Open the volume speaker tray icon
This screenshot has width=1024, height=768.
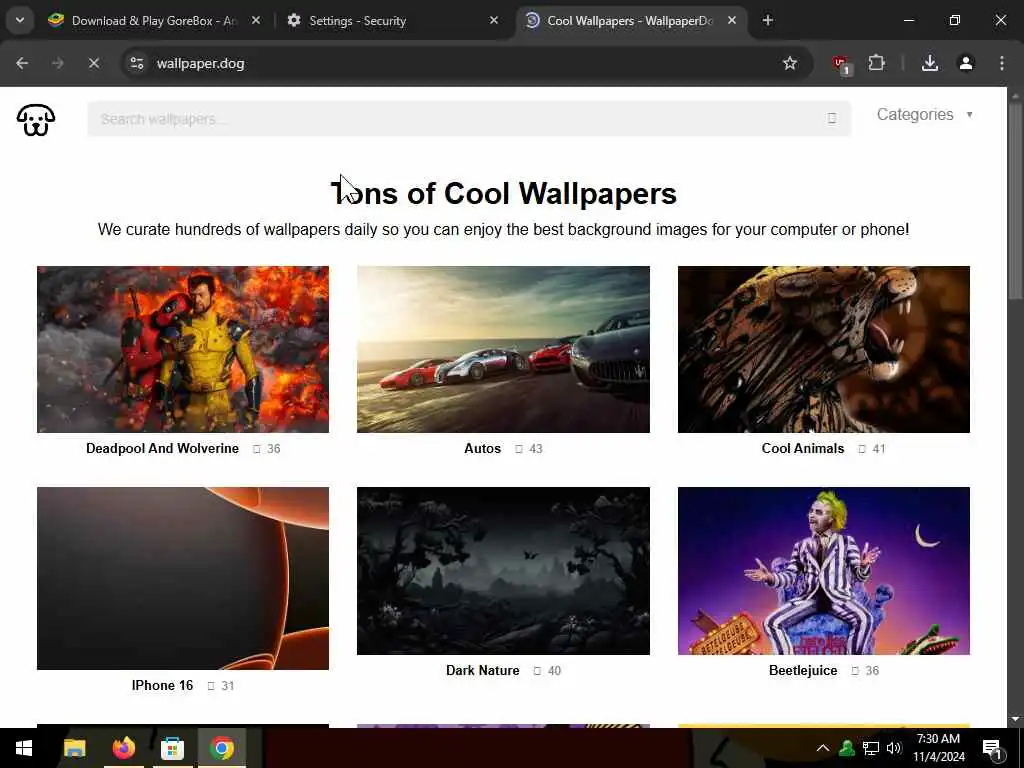coord(894,748)
